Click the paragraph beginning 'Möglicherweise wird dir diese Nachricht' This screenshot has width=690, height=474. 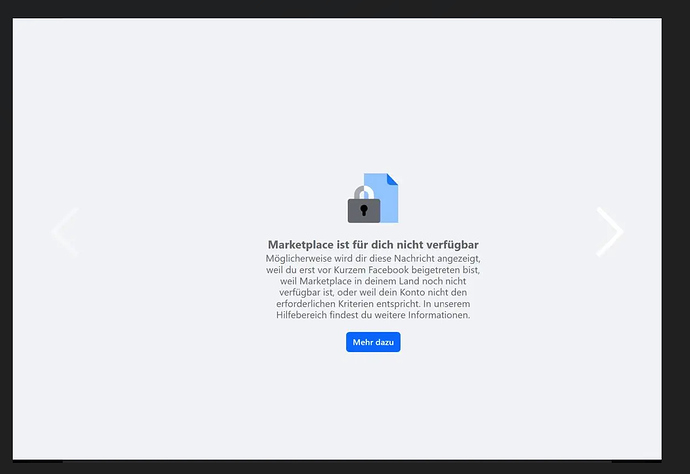[373, 287]
